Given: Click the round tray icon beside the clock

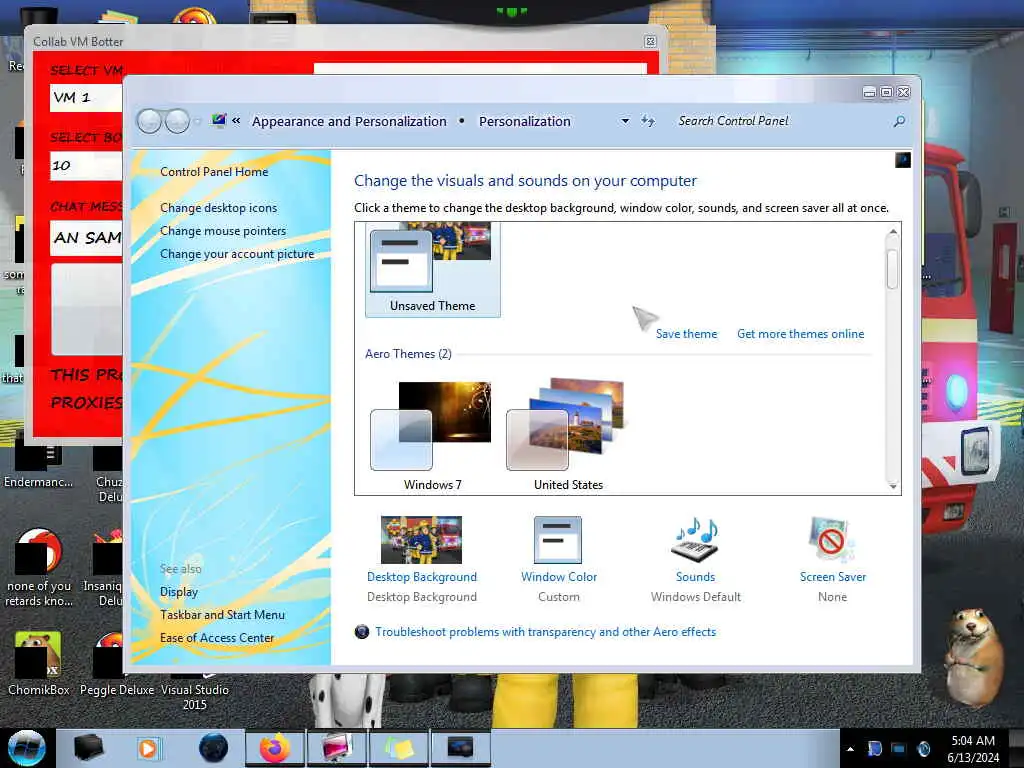Looking at the screenshot, I should pyautogui.click(x=923, y=749).
